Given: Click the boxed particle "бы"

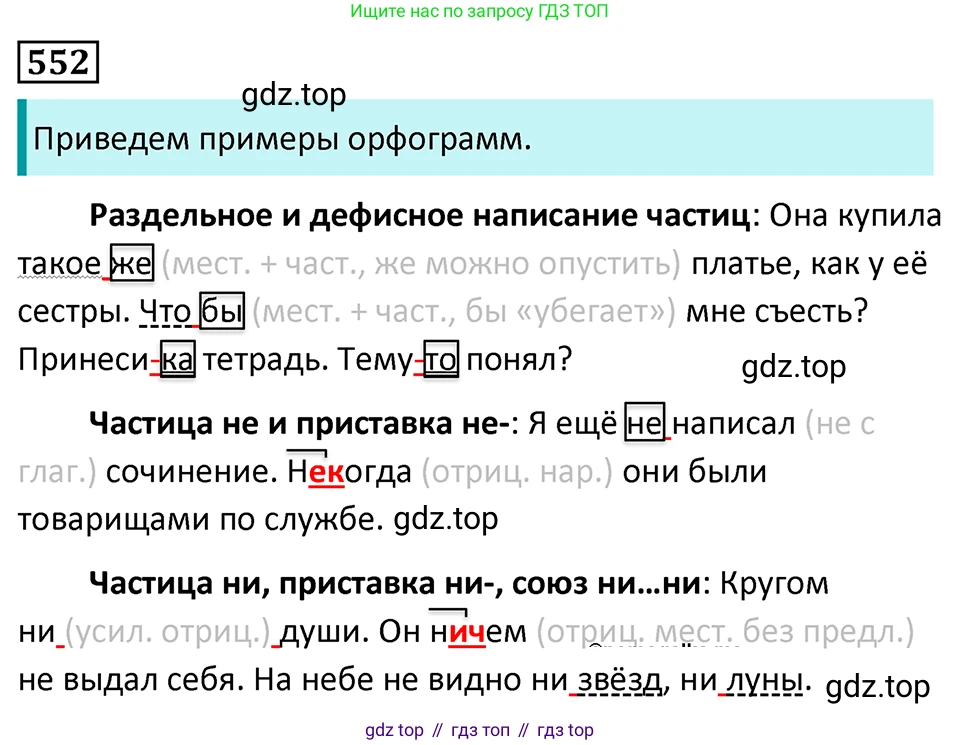Looking at the screenshot, I should click(221, 312).
